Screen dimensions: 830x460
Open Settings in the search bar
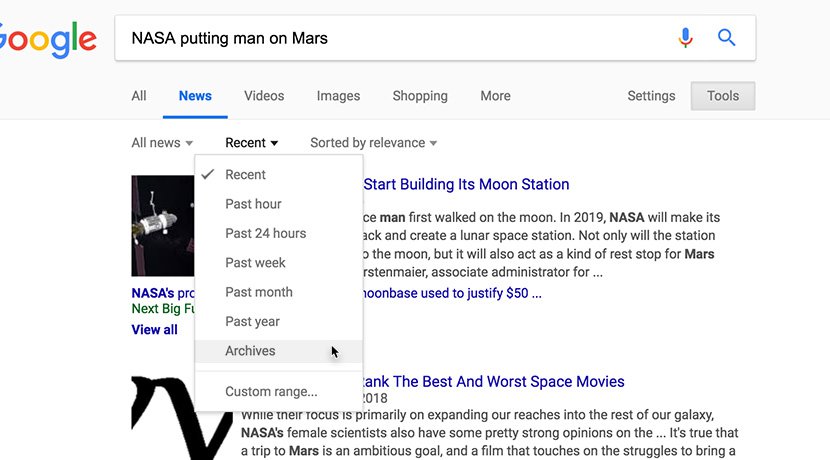pos(651,96)
